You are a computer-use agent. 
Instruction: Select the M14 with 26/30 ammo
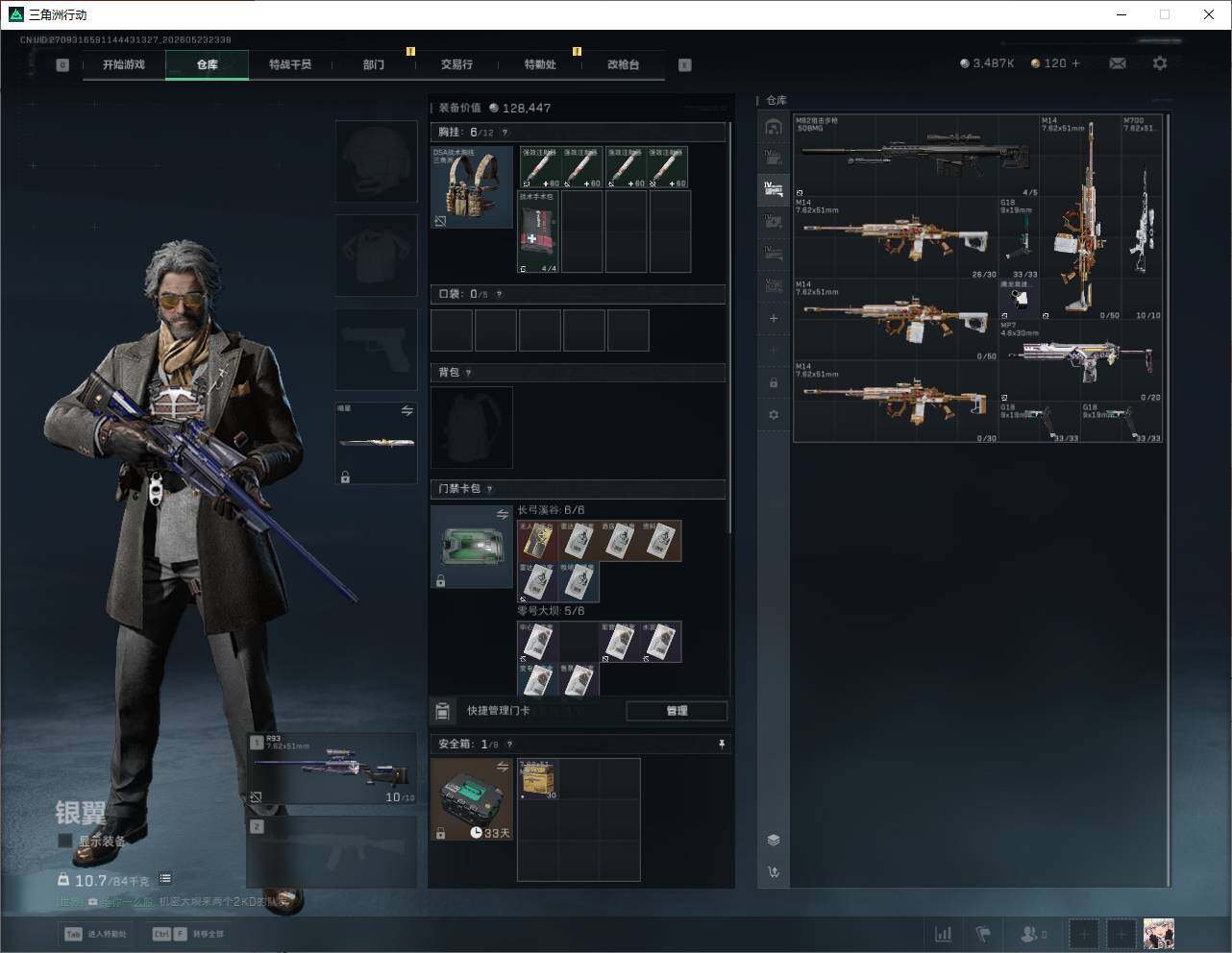click(x=897, y=238)
